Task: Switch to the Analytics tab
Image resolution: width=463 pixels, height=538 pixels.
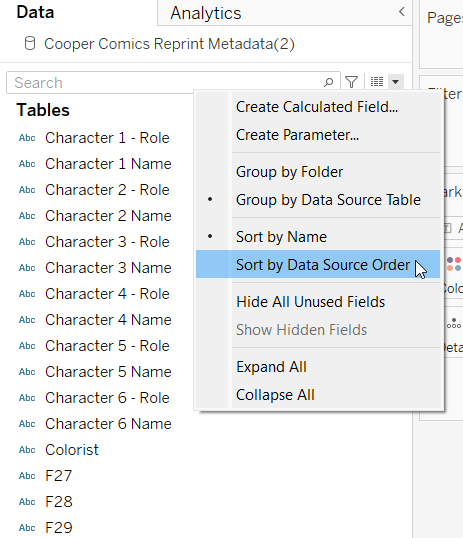Action: click(206, 13)
